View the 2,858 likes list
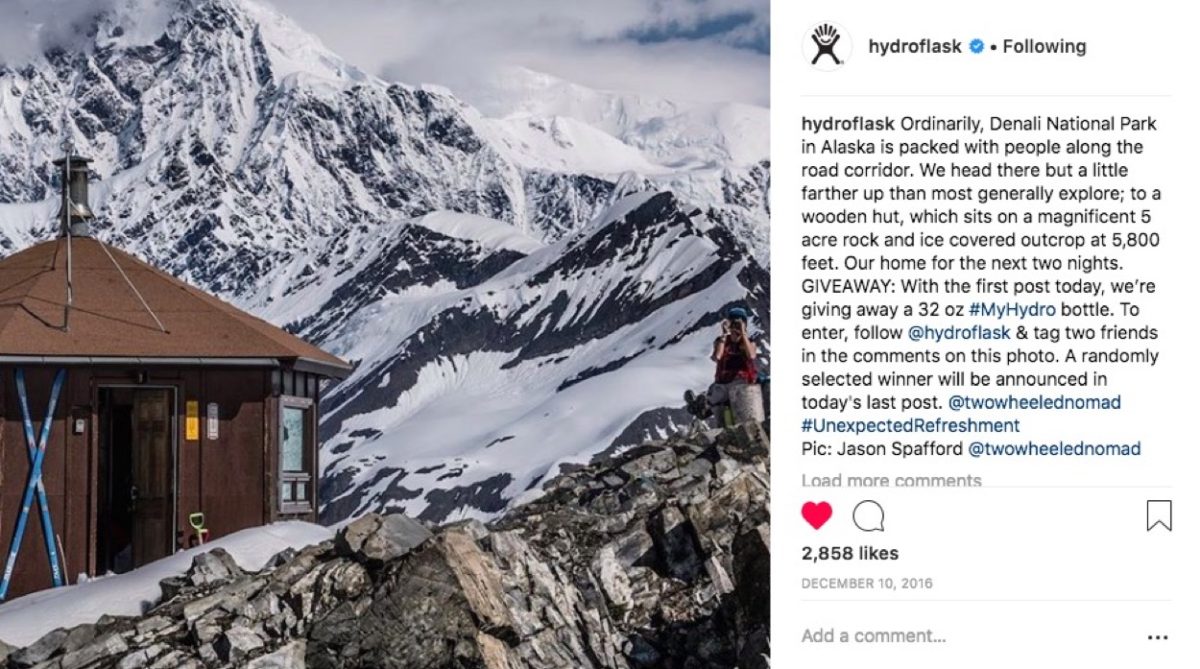This screenshot has height=669, width=1200. [850, 553]
